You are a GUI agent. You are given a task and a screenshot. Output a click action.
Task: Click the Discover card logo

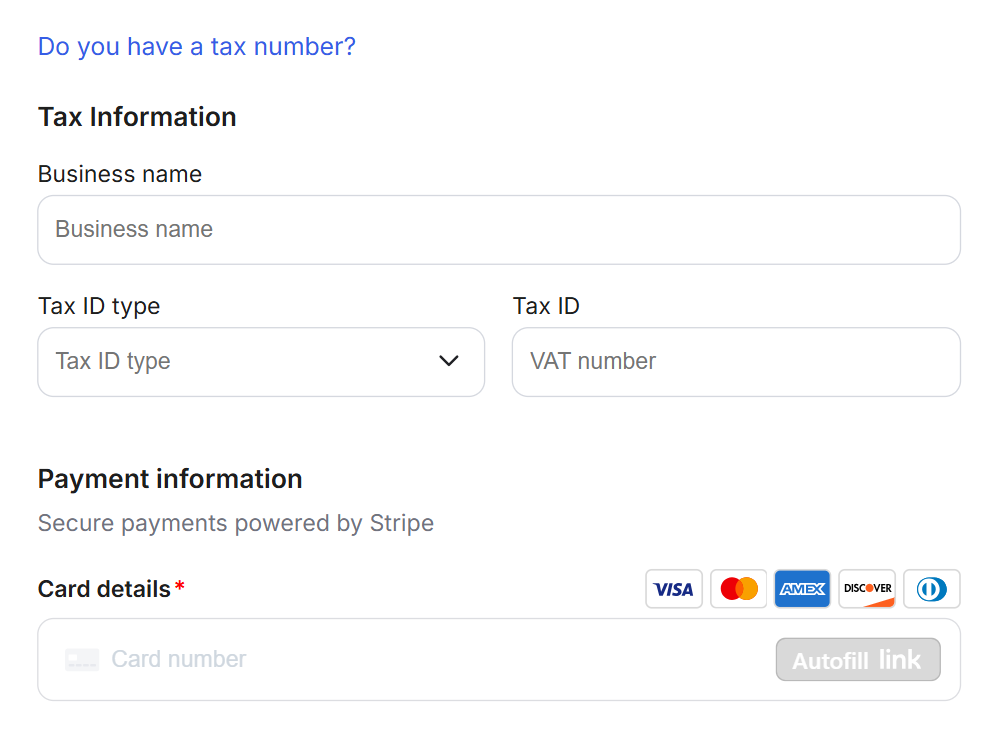[867, 589]
